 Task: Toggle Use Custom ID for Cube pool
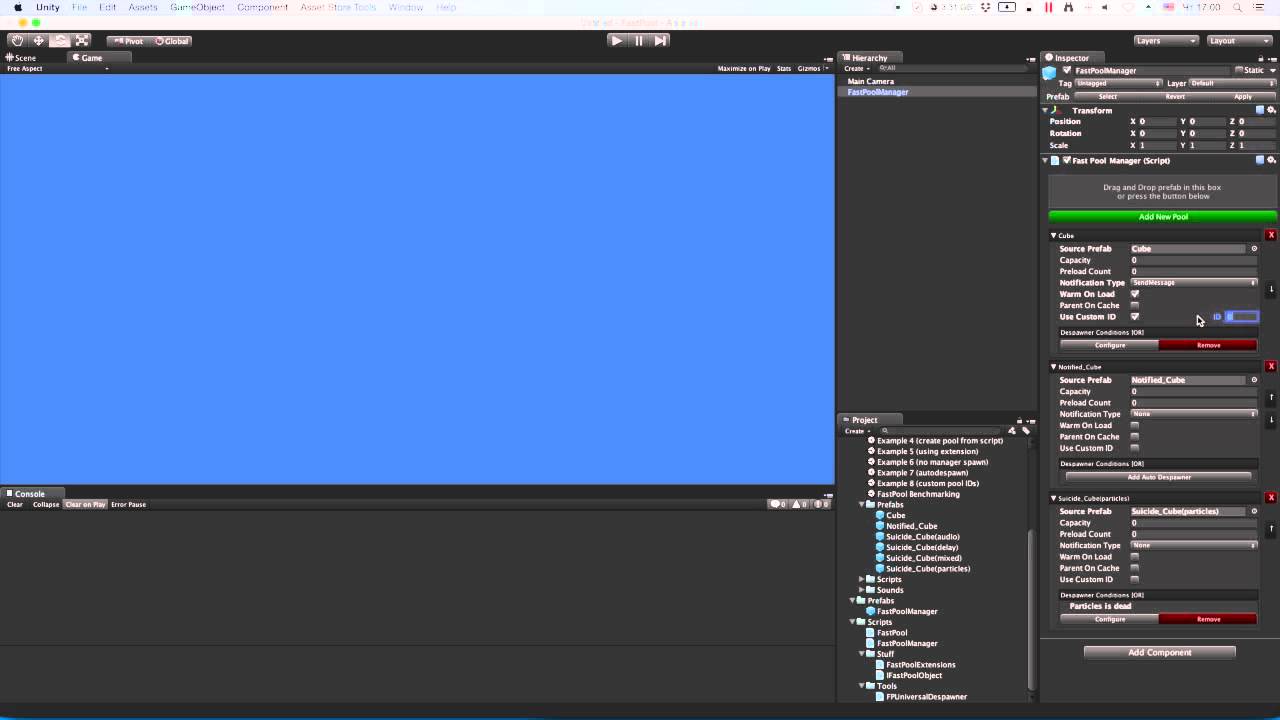point(1134,317)
